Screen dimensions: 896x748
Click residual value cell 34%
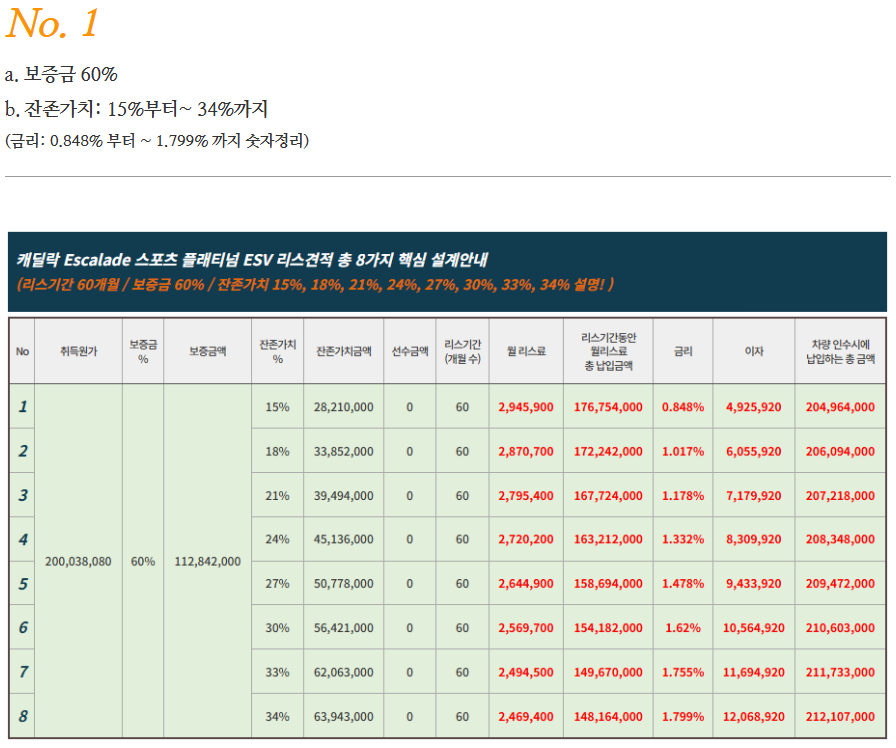coord(277,717)
